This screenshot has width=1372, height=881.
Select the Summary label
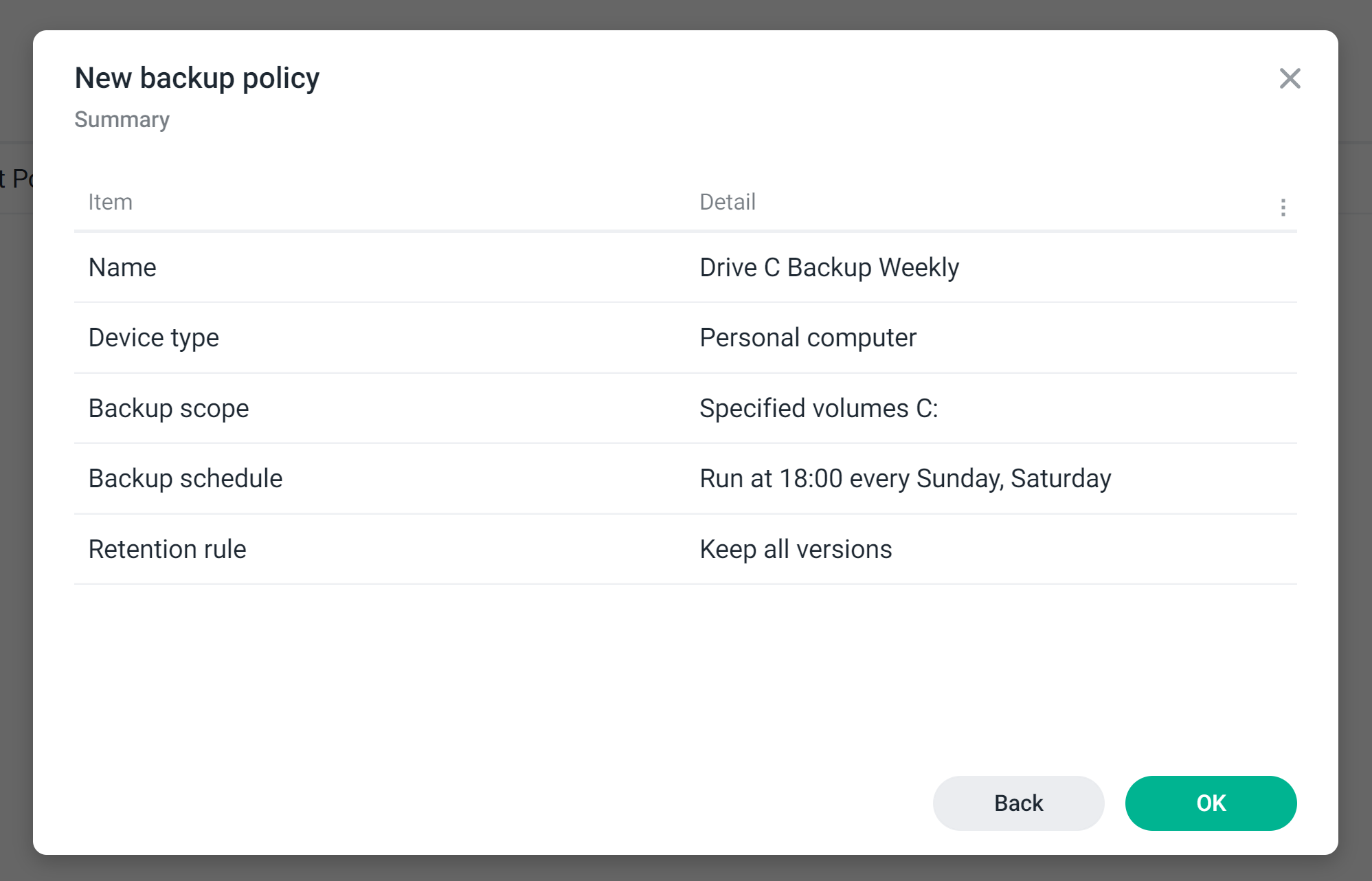(x=122, y=120)
